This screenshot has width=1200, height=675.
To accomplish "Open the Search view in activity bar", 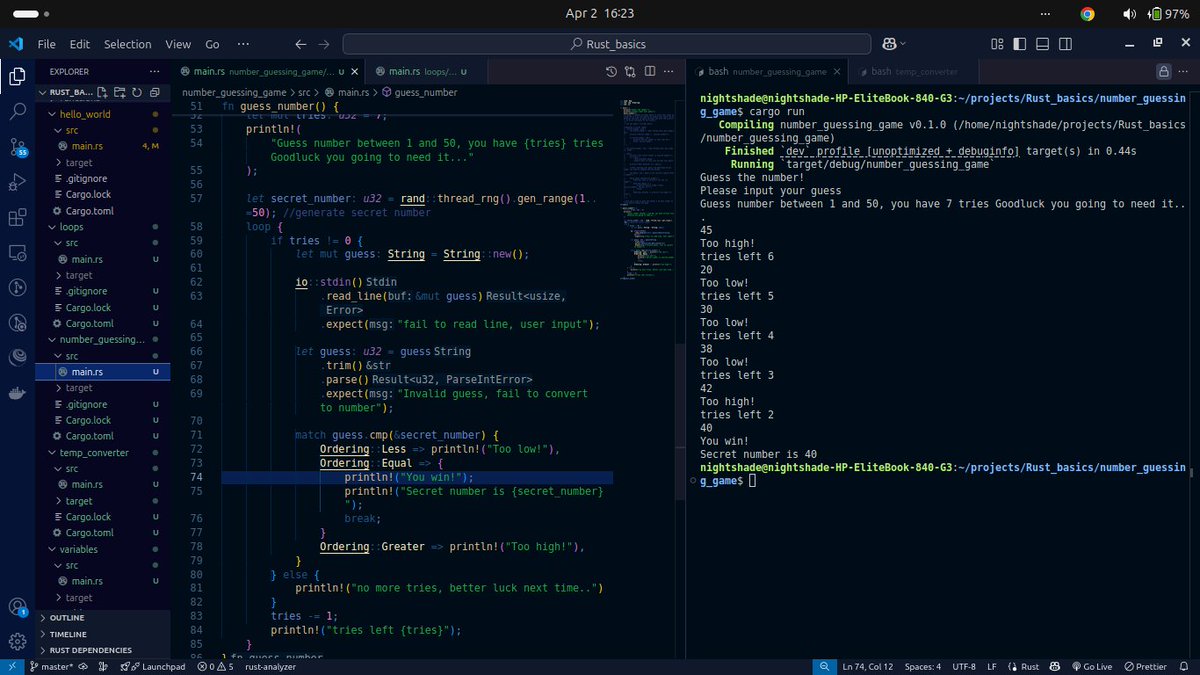I will pyautogui.click(x=17, y=111).
